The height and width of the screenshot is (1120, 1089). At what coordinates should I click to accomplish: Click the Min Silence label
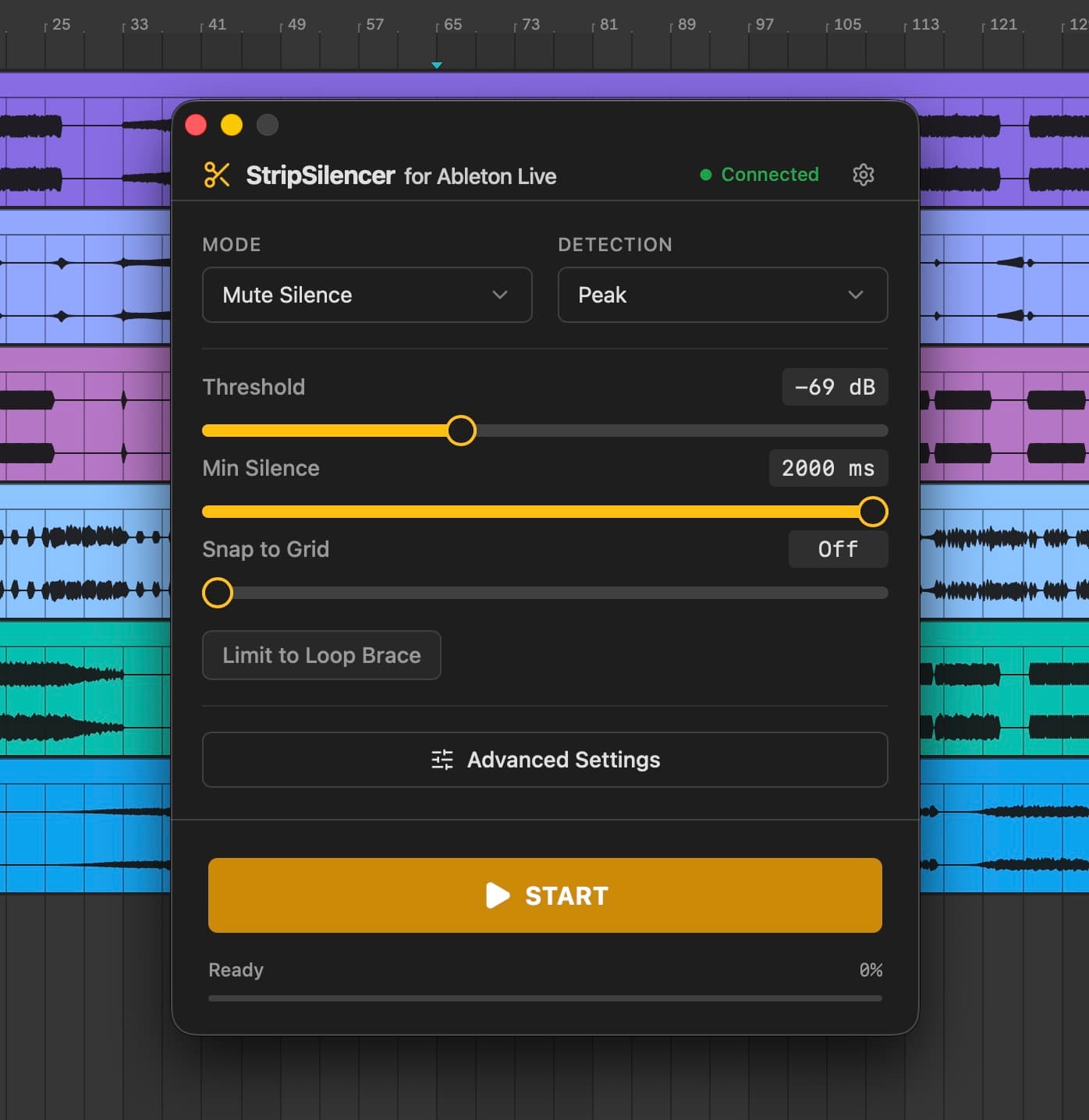click(261, 468)
